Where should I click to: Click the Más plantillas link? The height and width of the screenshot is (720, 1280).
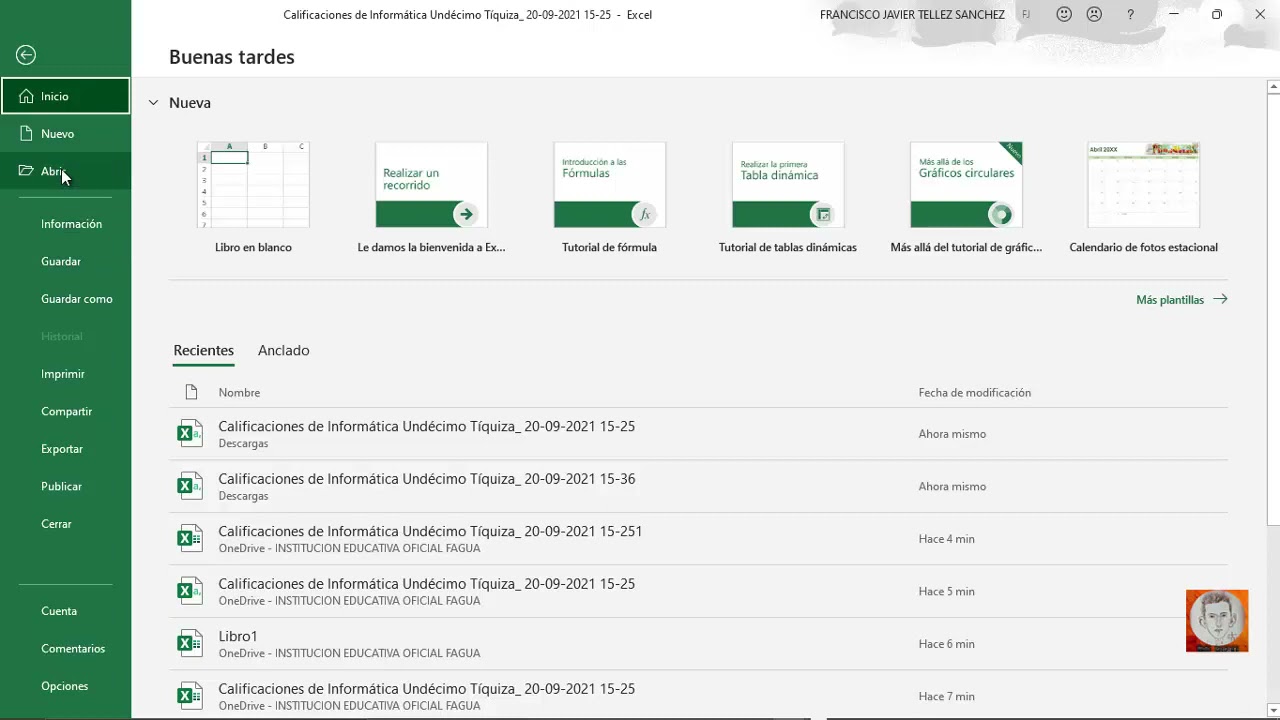point(1170,300)
